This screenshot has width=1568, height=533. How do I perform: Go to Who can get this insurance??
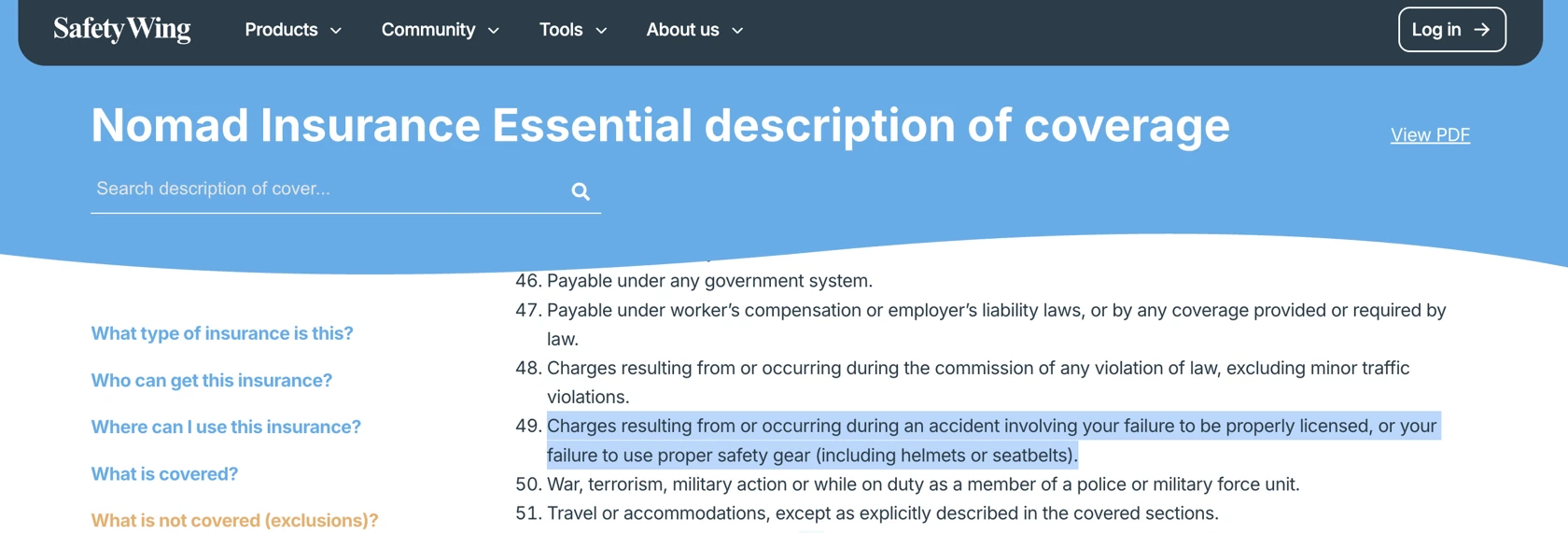tap(212, 380)
